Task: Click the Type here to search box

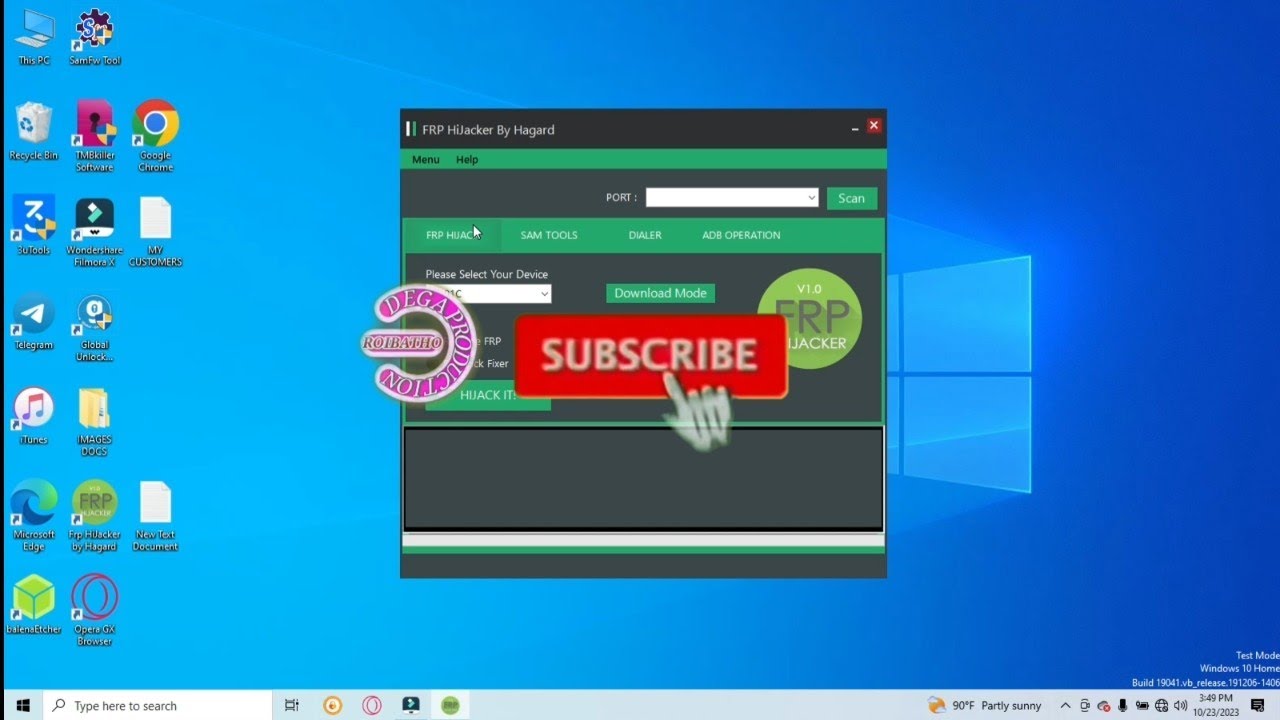Action: (158, 705)
